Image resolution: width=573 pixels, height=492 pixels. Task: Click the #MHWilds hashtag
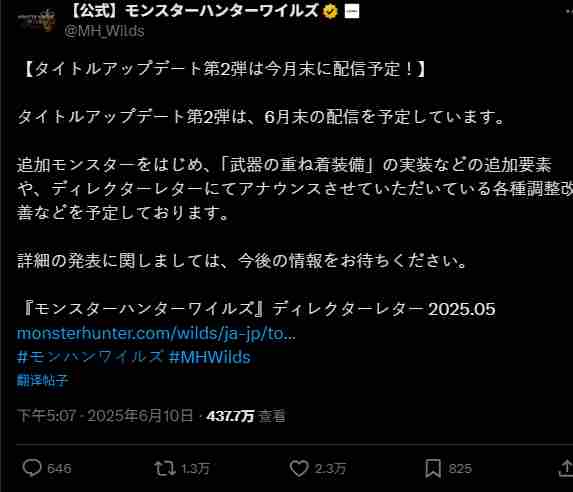coord(209,357)
